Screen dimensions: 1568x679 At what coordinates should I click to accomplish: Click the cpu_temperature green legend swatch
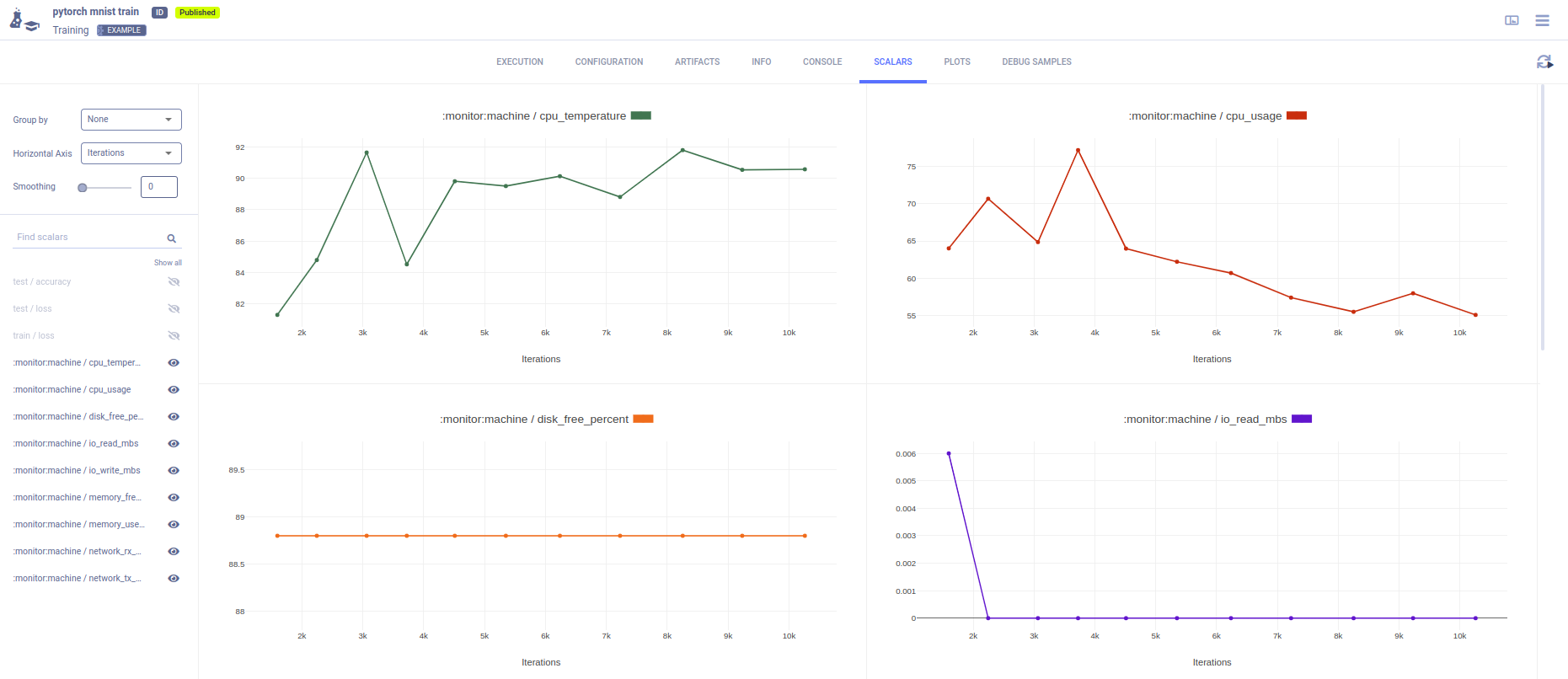pyautogui.click(x=641, y=116)
